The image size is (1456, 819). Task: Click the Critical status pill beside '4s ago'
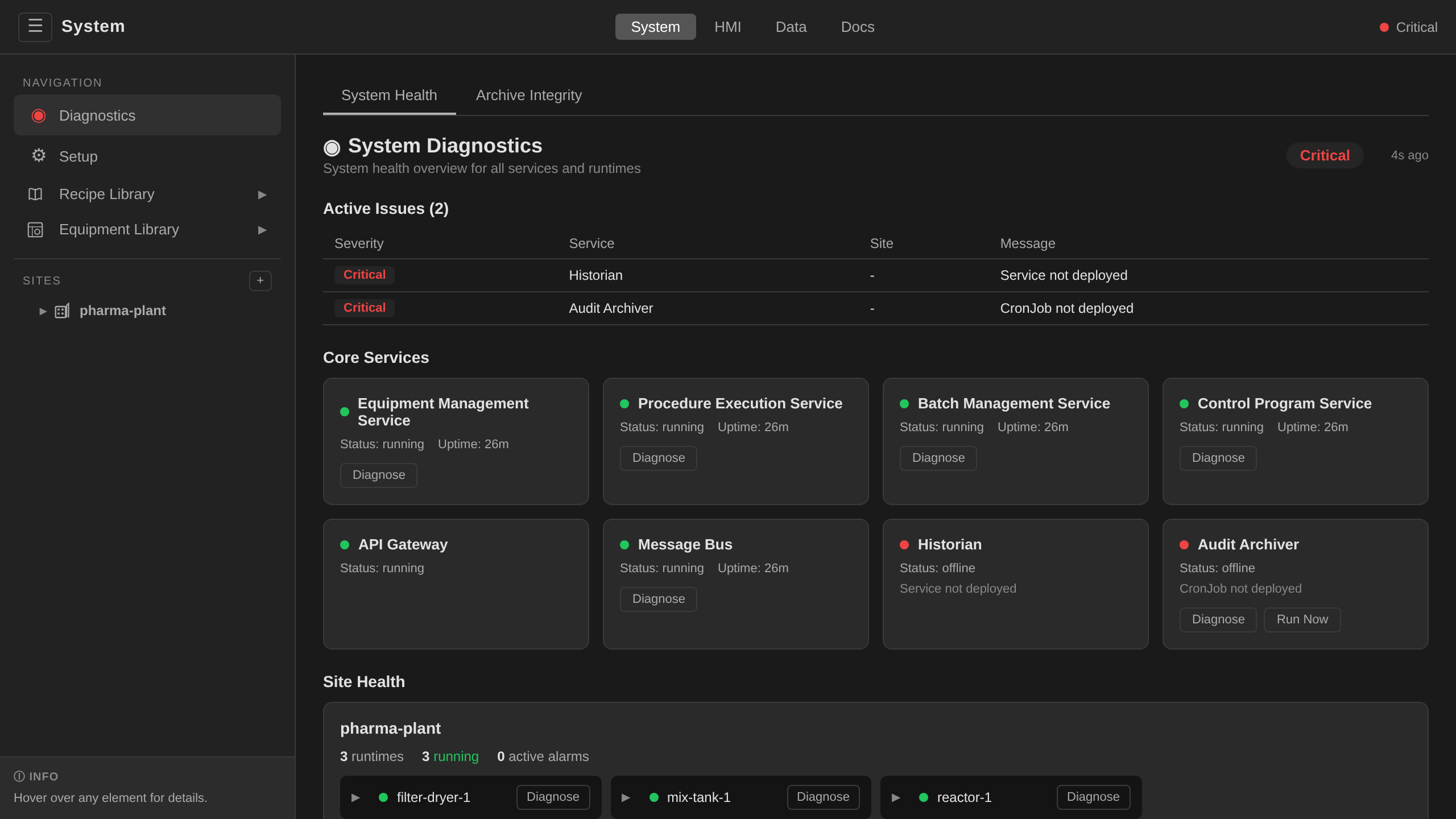point(1325,155)
